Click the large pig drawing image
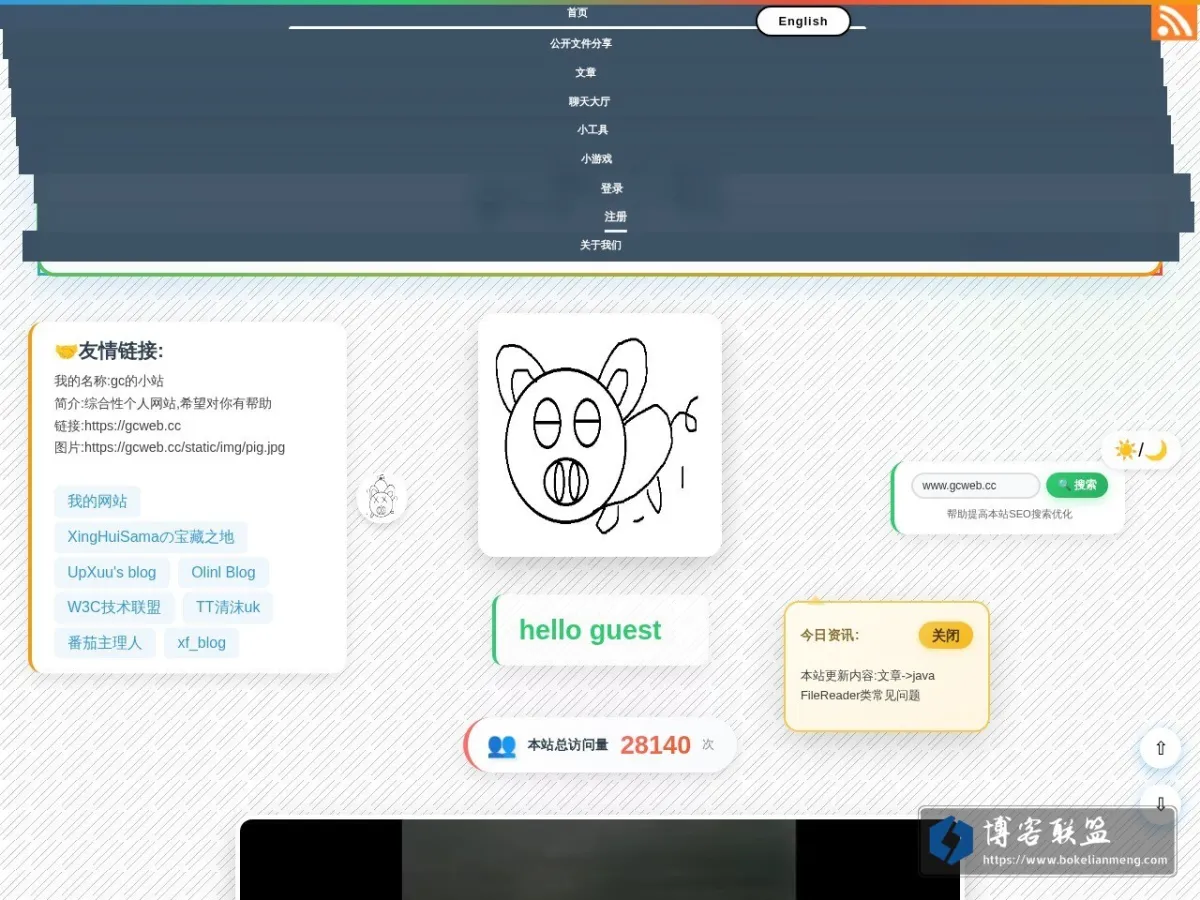The height and width of the screenshot is (900, 1200). 600,435
